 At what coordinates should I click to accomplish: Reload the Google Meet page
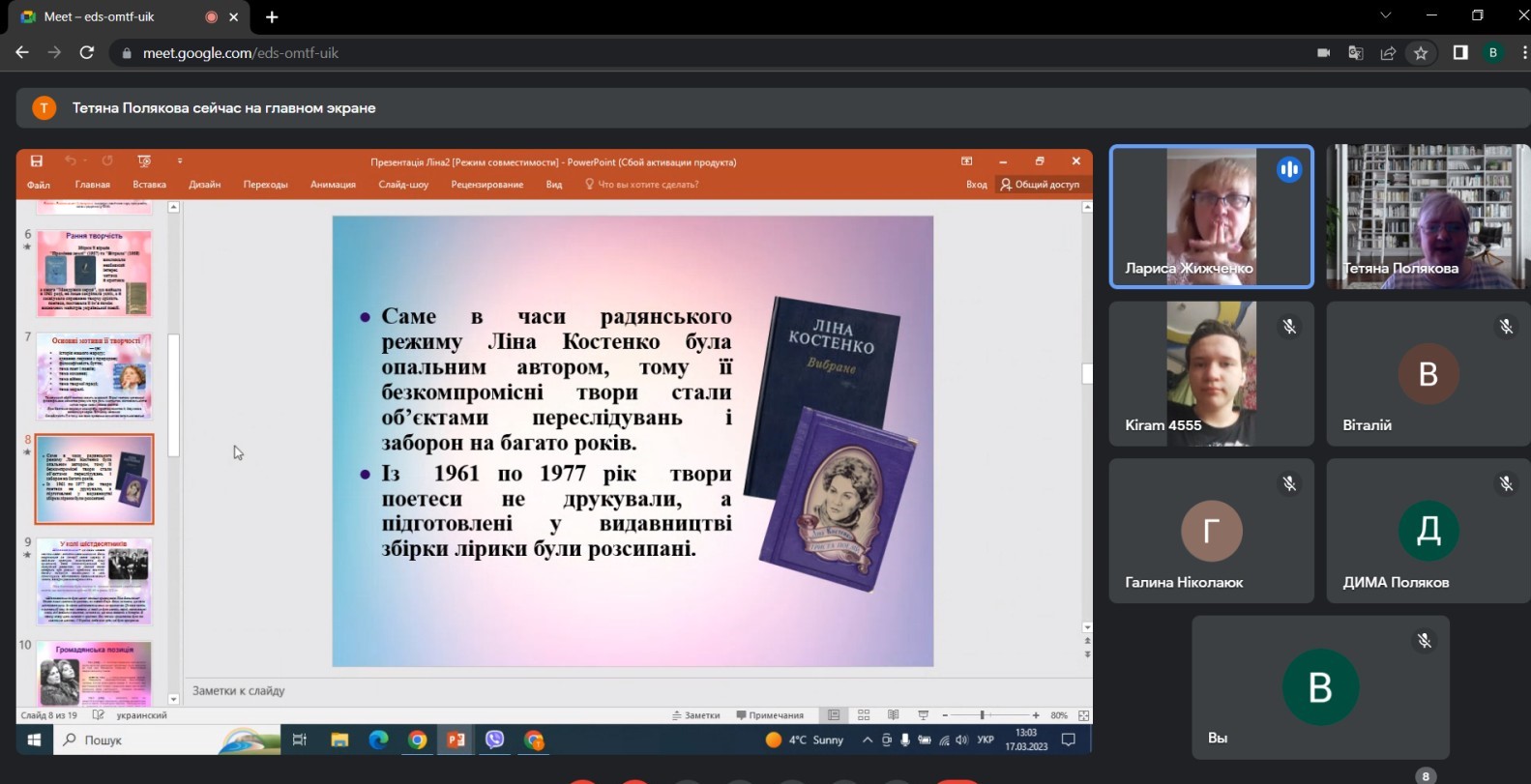click(87, 53)
